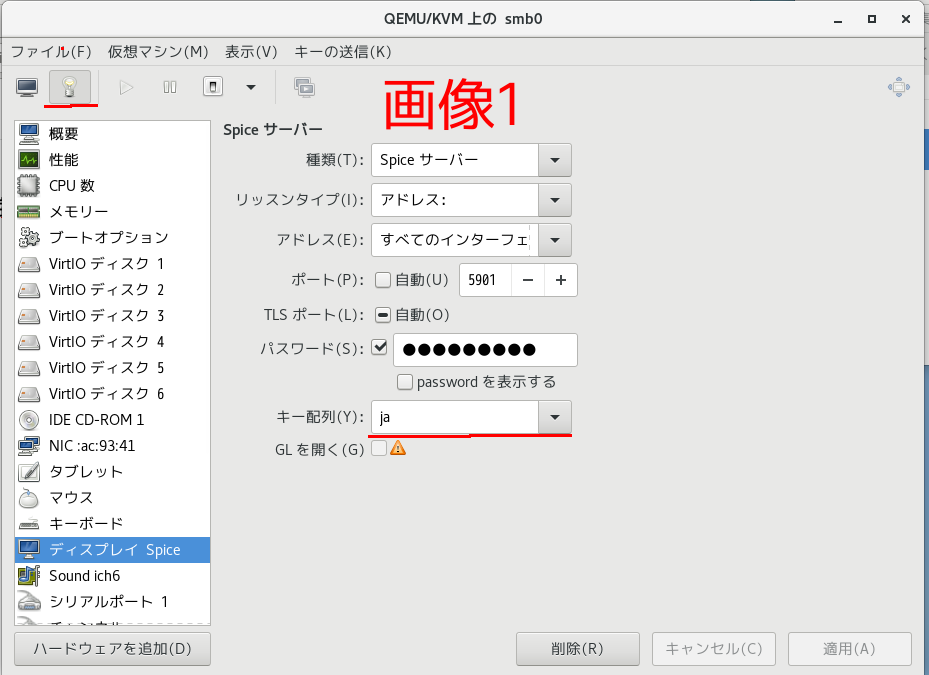
Task: Select マウス device
Action: click(x=113, y=498)
